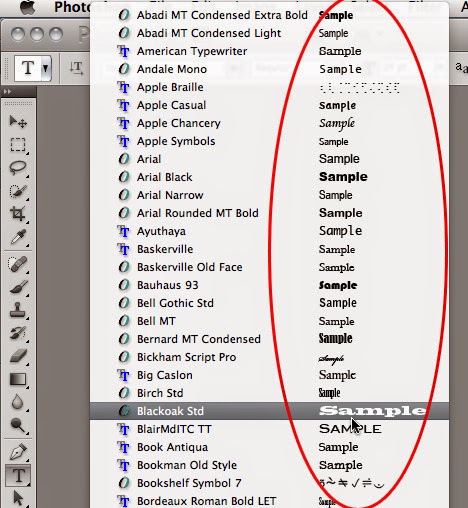Select the Rectangular Marquee tool
This screenshot has height=508, width=468.
click(x=18, y=145)
